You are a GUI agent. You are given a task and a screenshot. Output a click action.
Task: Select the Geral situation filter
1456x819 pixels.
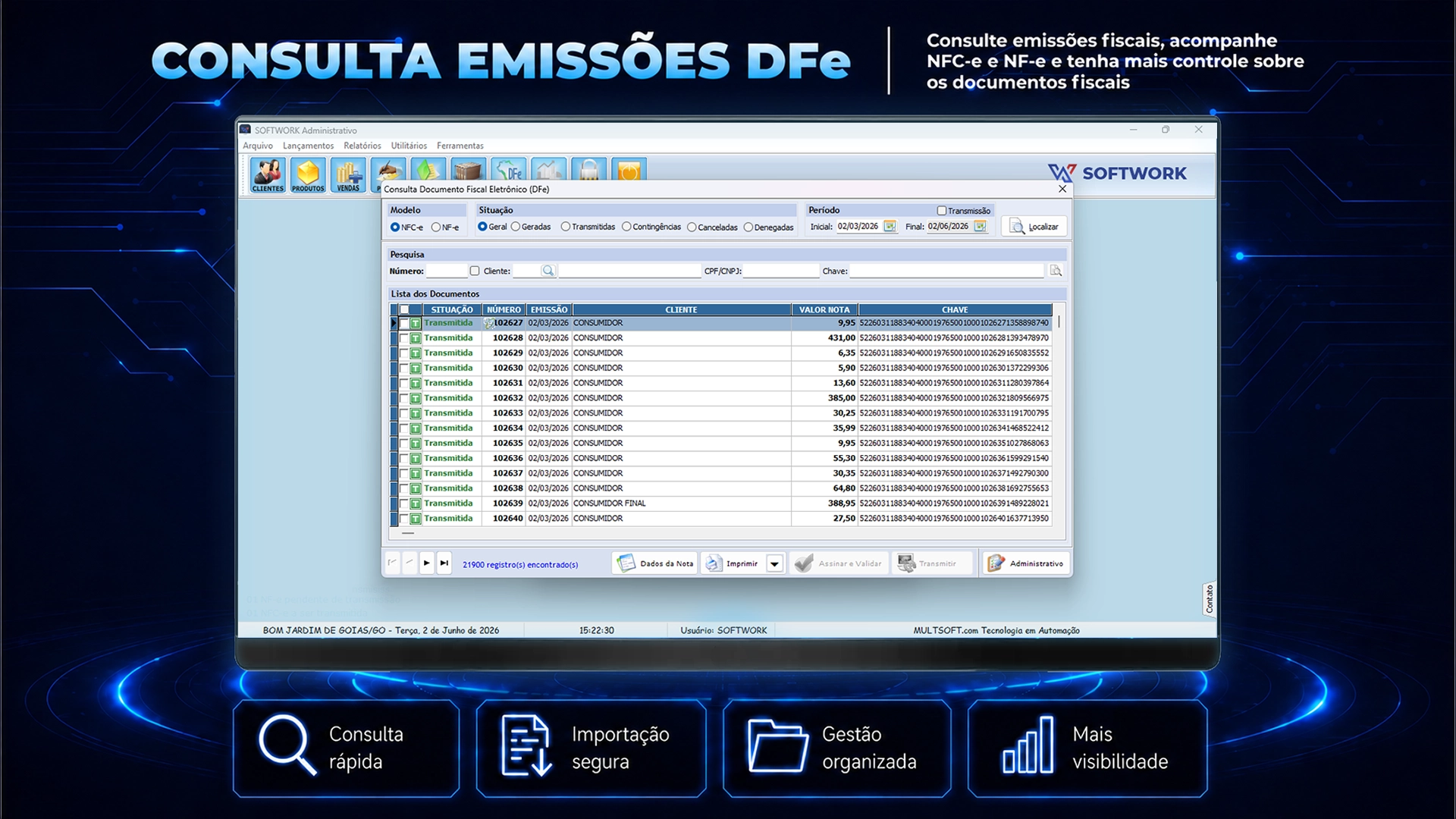point(492,227)
